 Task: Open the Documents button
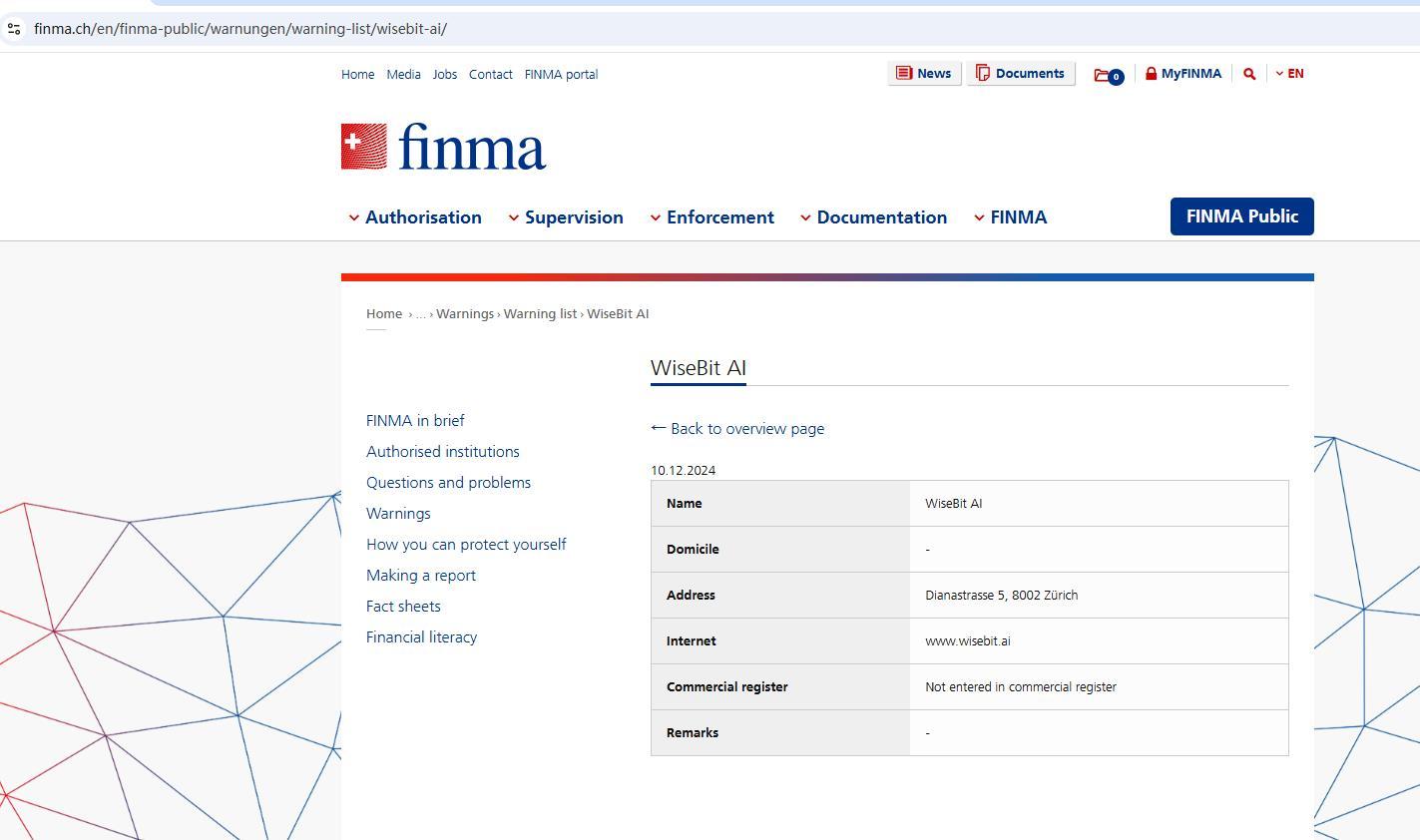pyautogui.click(x=1020, y=74)
